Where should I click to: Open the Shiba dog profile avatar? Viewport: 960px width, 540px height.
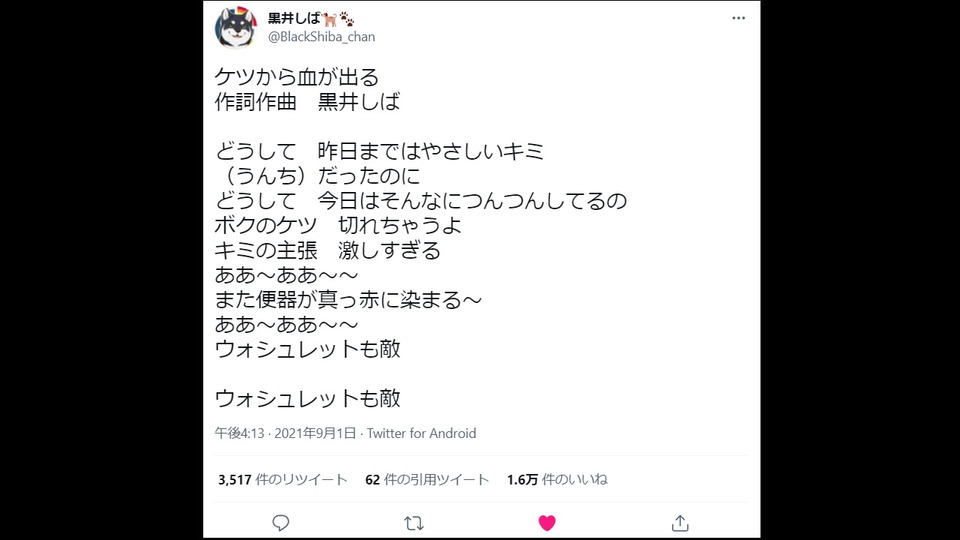tap(236, 28)
